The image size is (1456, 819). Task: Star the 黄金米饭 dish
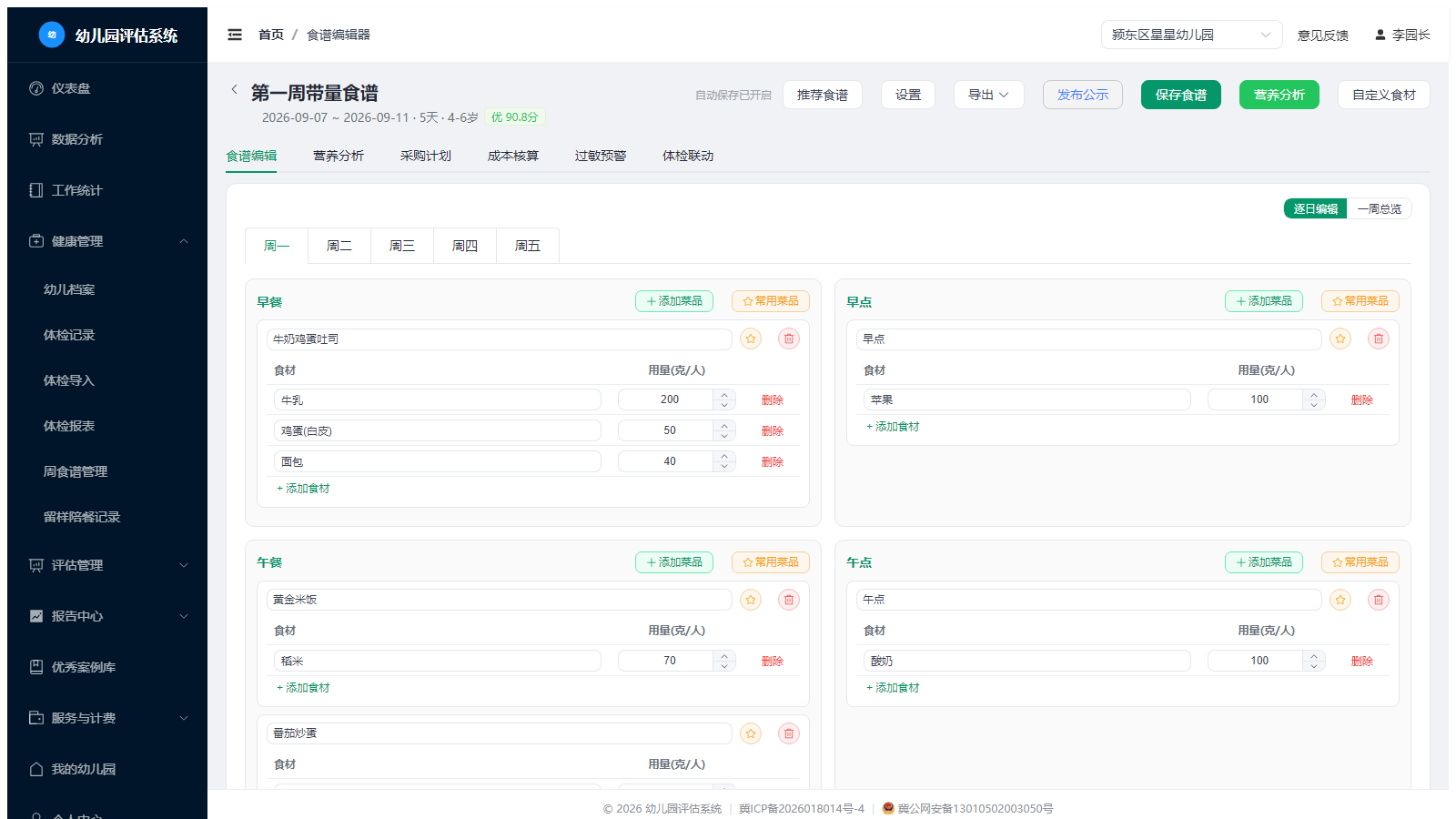pos(751,600)
